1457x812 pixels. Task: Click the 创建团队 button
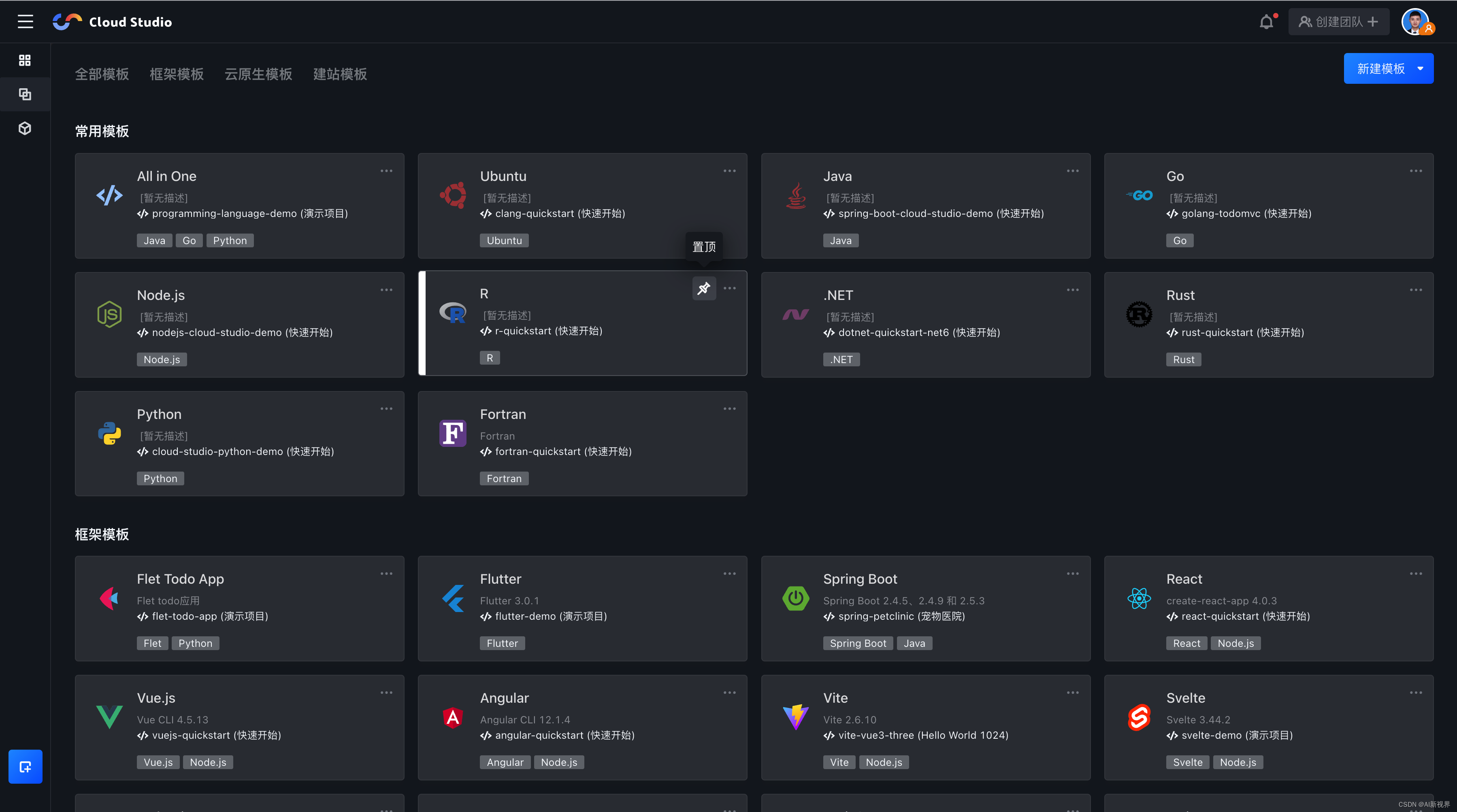(x=1338, y=22)
